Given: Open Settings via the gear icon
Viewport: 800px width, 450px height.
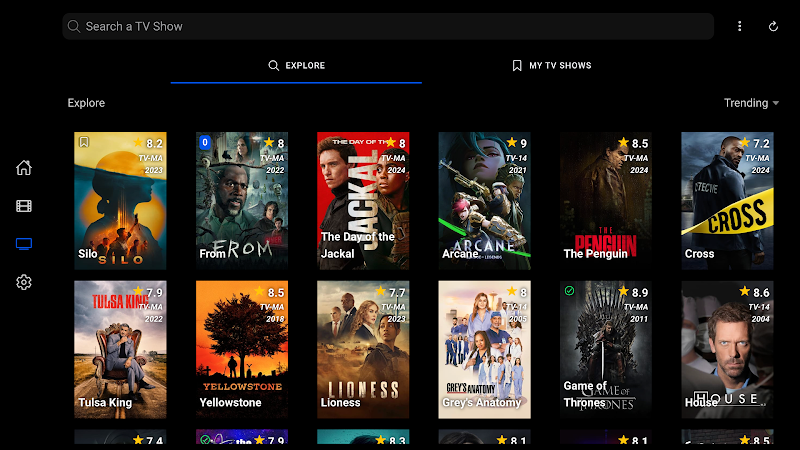Looking at the screenshot, I should 24,283.
